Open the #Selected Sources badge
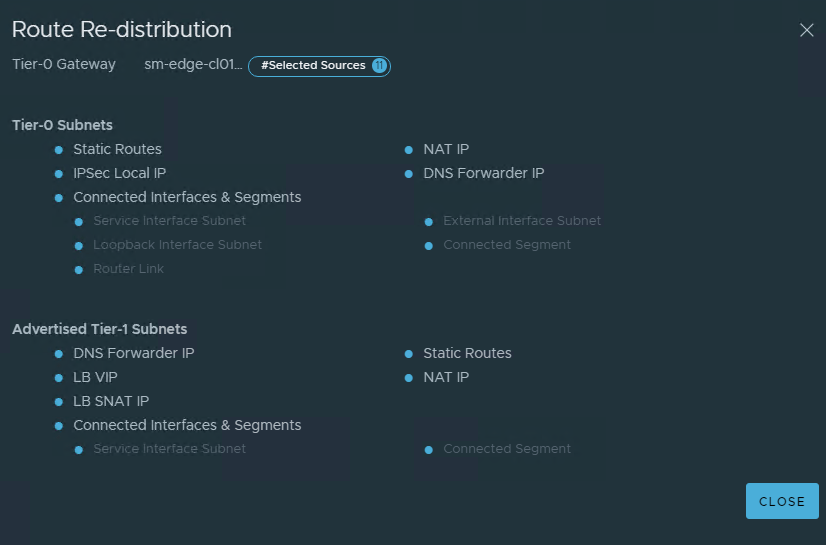 [x=319, y=66]
